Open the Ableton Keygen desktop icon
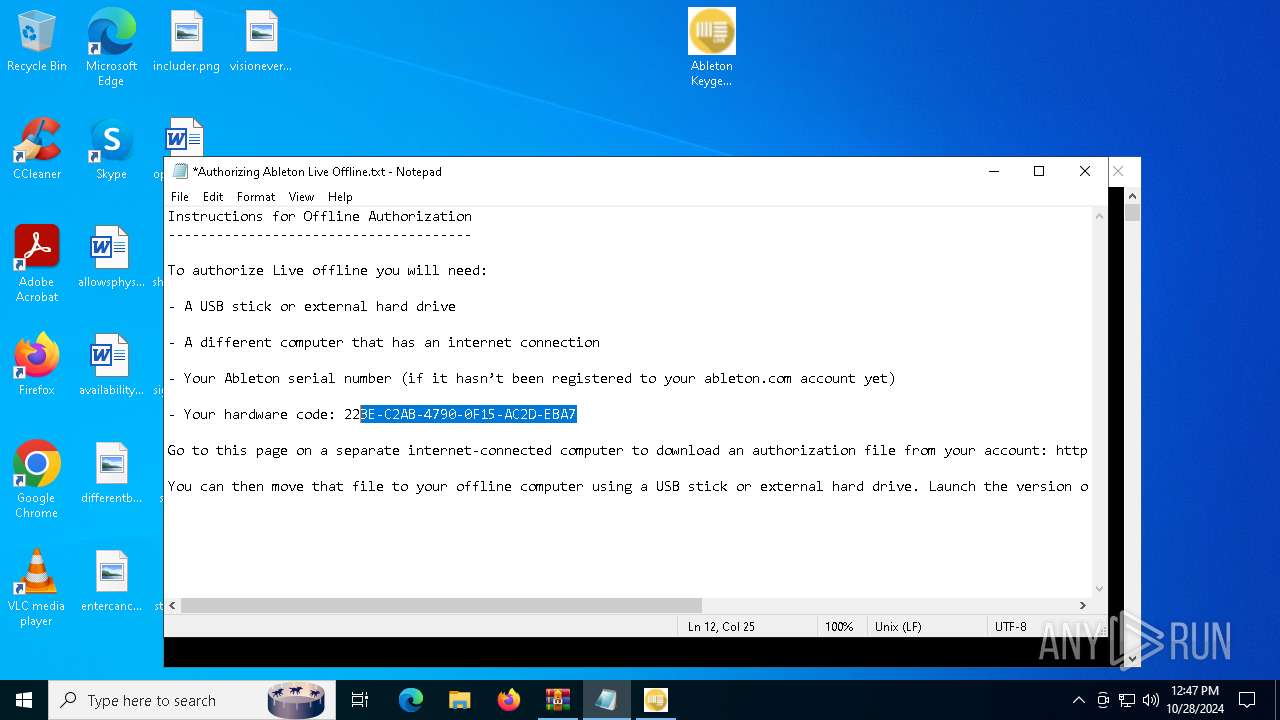The image size is (1280, 720). click(x=711, y=48)
